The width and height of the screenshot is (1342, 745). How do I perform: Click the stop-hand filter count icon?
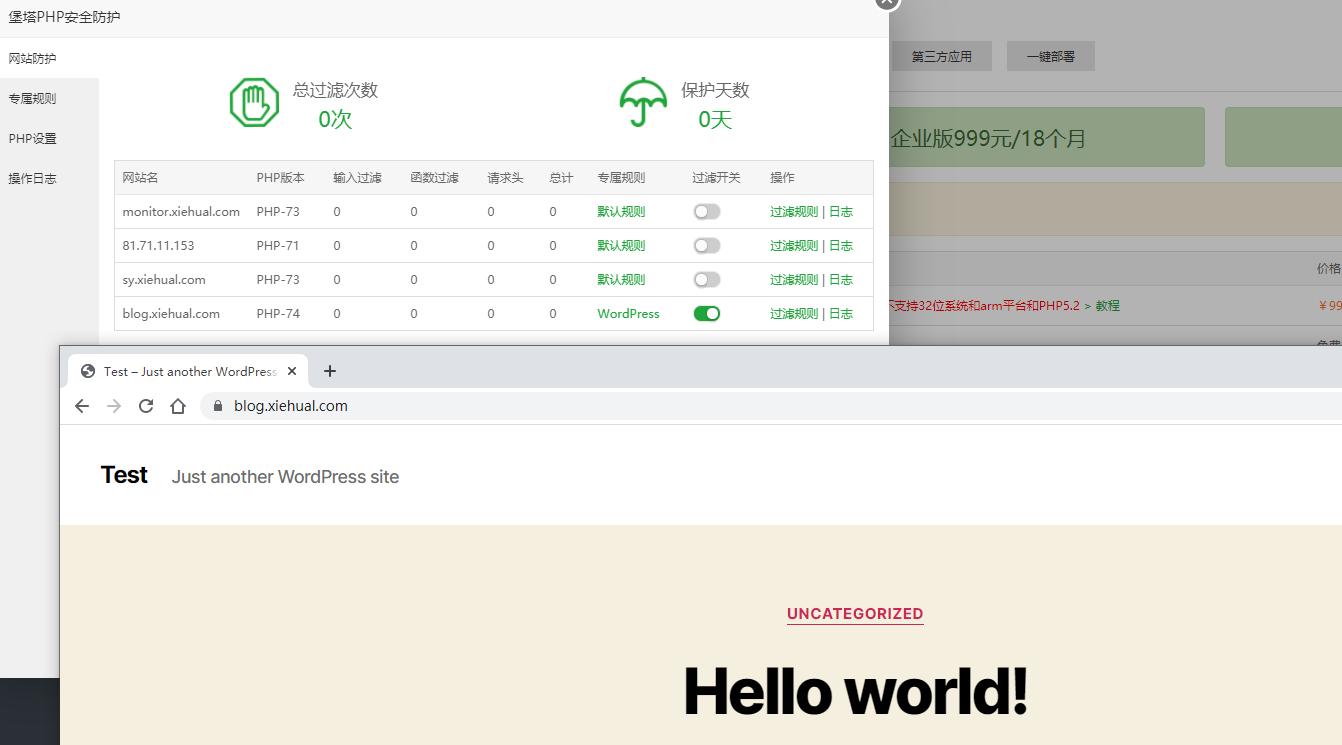pyautogui.click(x=254, y=103)
